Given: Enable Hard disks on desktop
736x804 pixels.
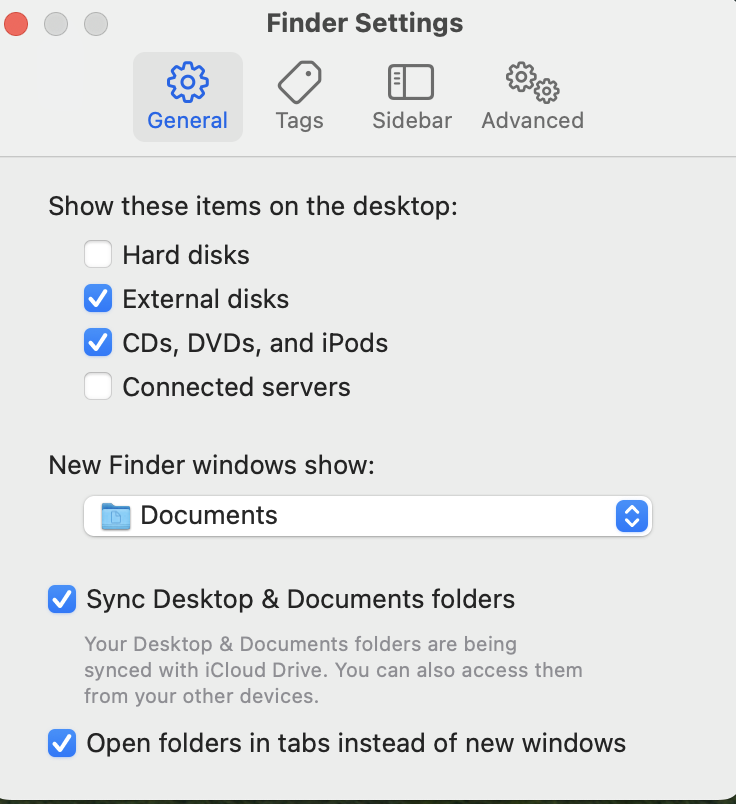Looking at the screenshot, I should pos(98,254).
